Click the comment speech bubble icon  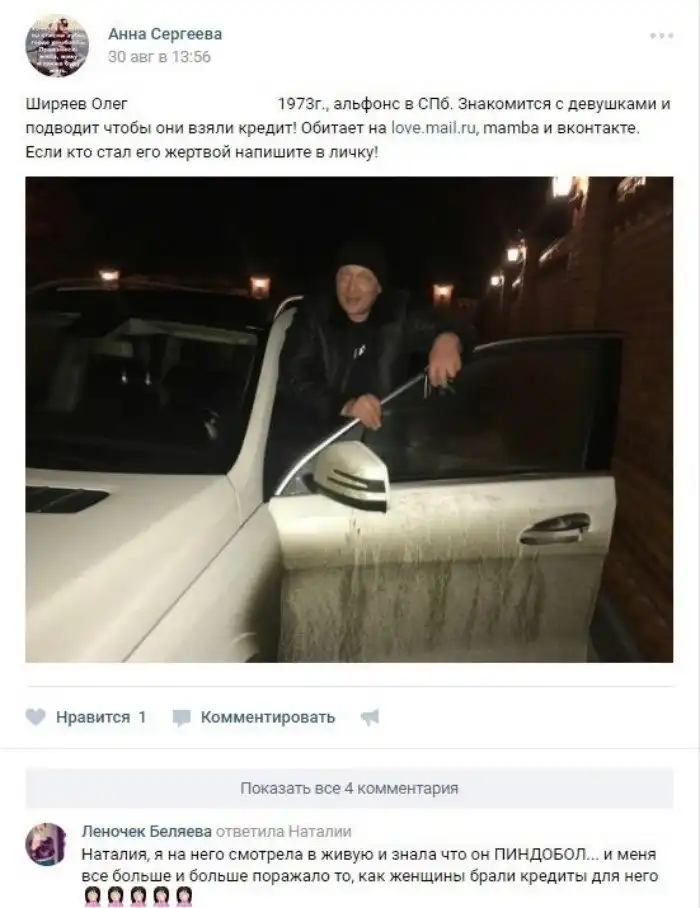coord(181,717)
